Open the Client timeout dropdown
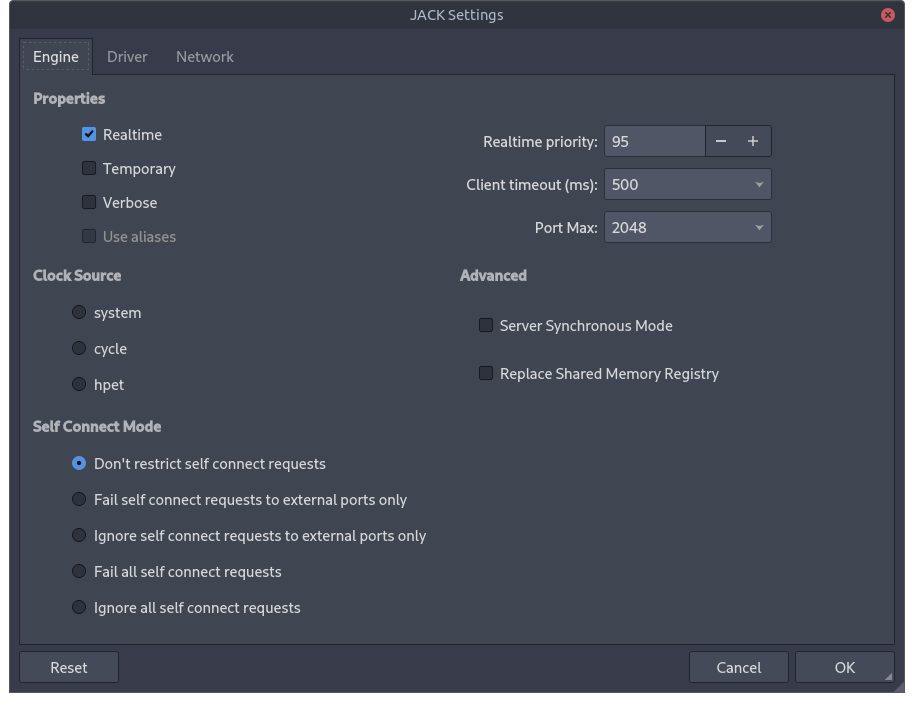The width and height of the screenshot is (914, 702). point(687,185)
